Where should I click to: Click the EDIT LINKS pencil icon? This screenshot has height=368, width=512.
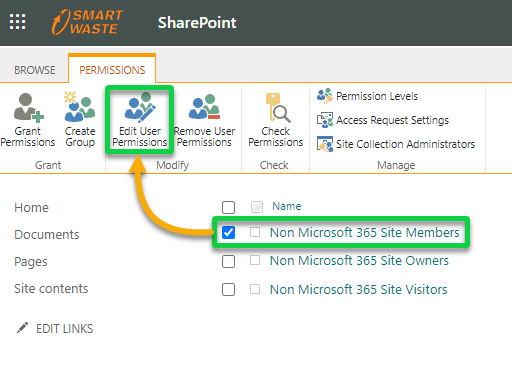point(22,328)
